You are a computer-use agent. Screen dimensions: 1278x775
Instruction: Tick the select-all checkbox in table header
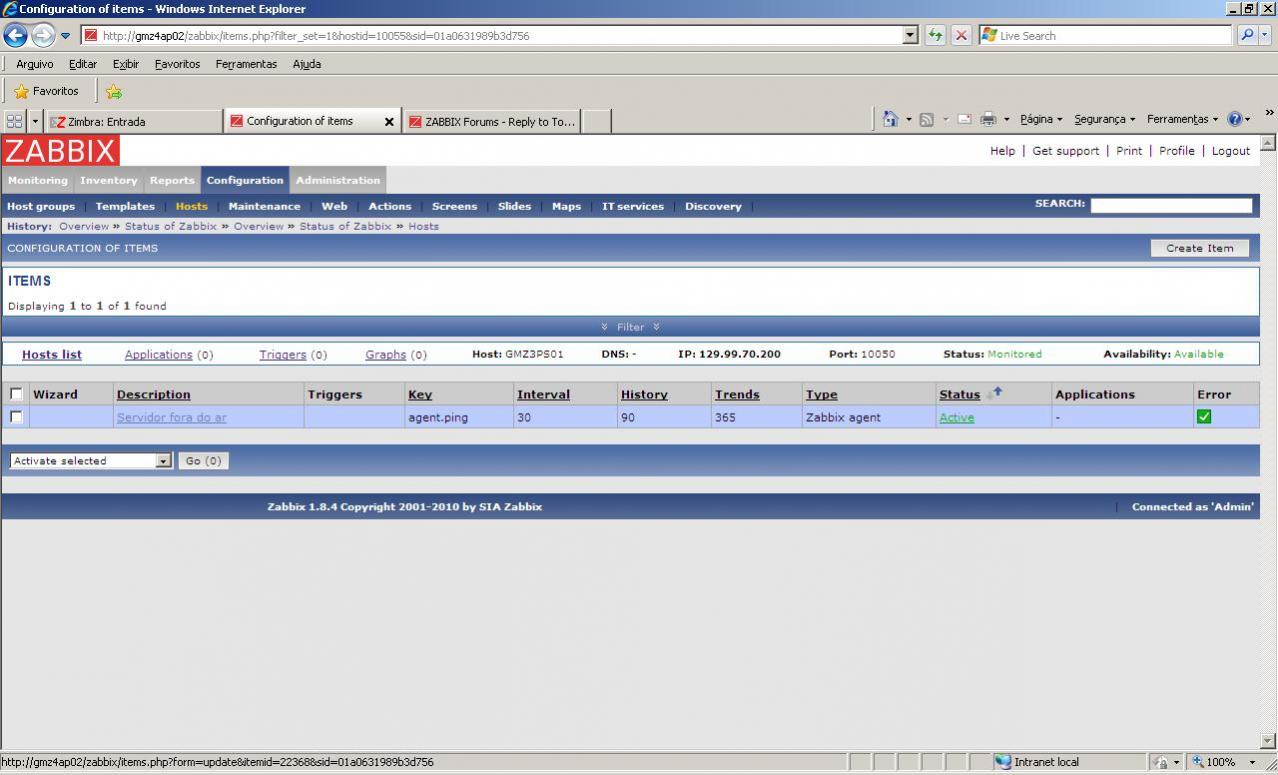point(16,394)
